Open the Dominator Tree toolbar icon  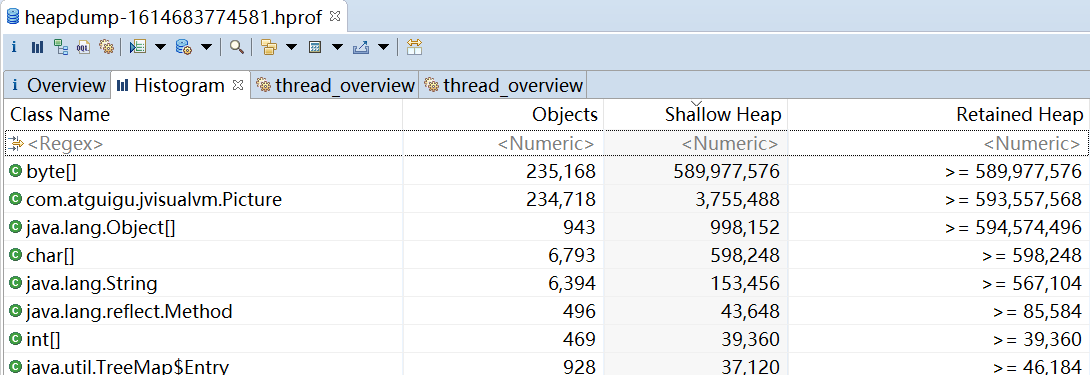click(x=61, y=47)
